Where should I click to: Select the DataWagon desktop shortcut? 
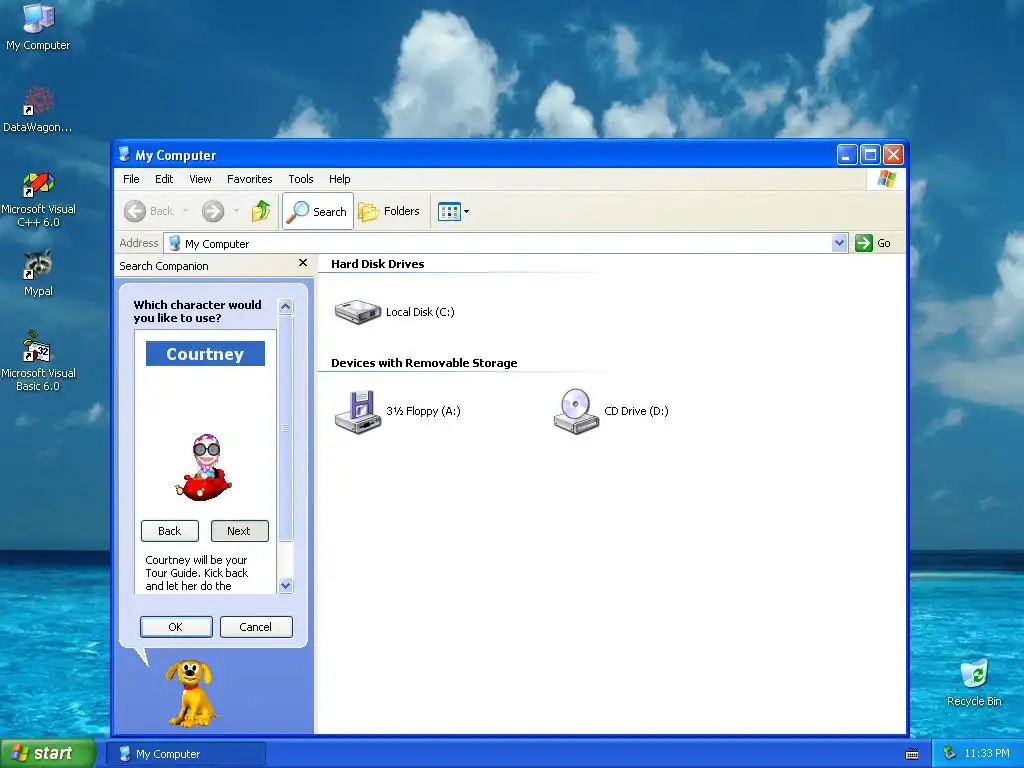click(38, 109)
